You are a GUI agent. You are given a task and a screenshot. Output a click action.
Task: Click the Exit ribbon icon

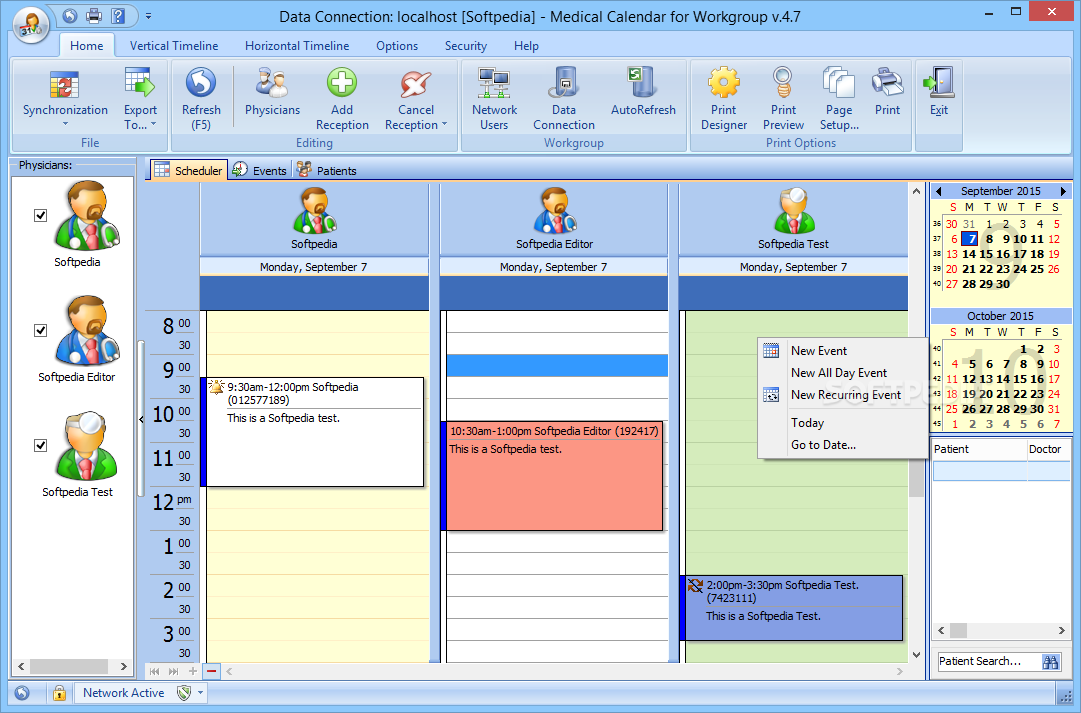coord(938,83)
